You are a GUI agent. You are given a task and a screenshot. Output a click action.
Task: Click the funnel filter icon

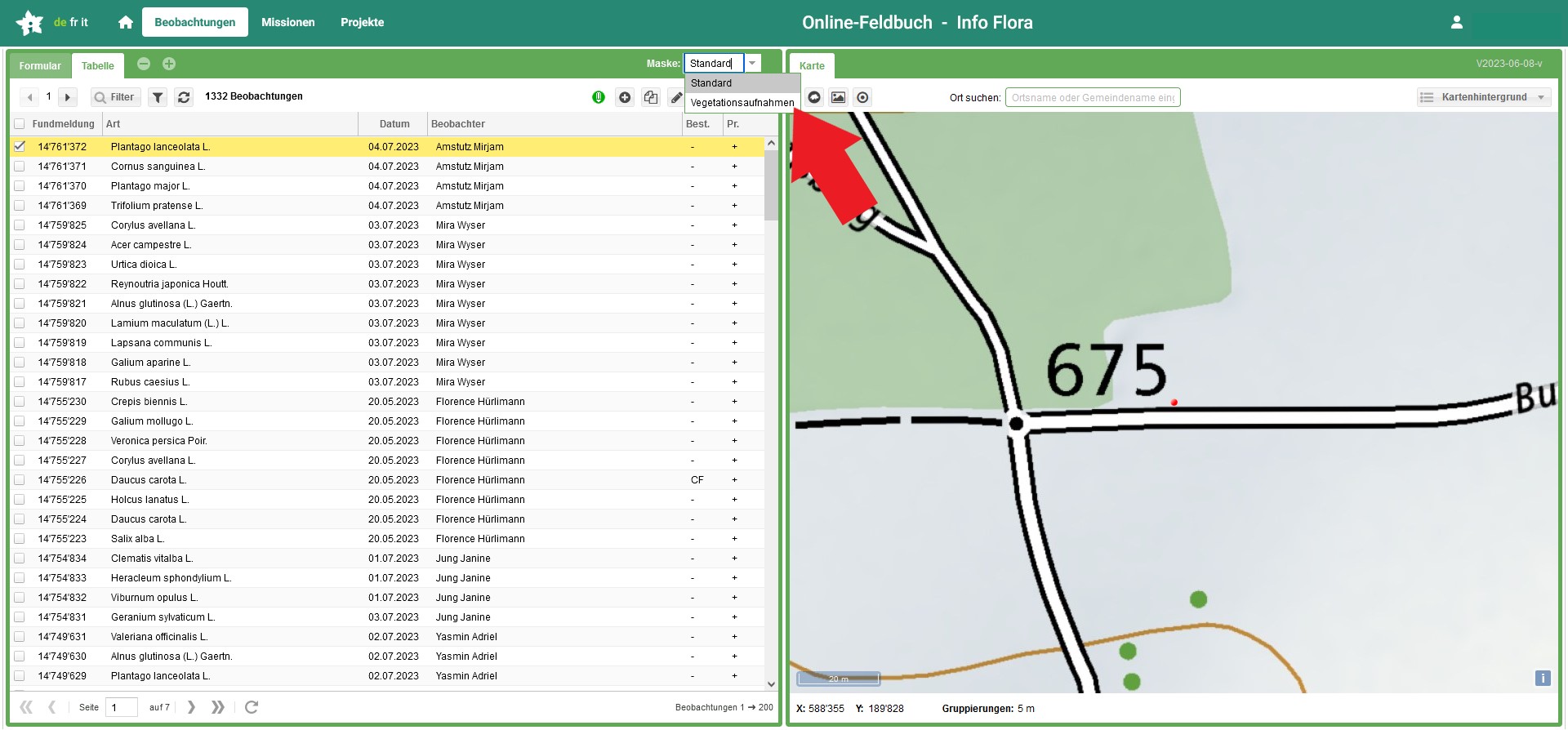(158, 97)
